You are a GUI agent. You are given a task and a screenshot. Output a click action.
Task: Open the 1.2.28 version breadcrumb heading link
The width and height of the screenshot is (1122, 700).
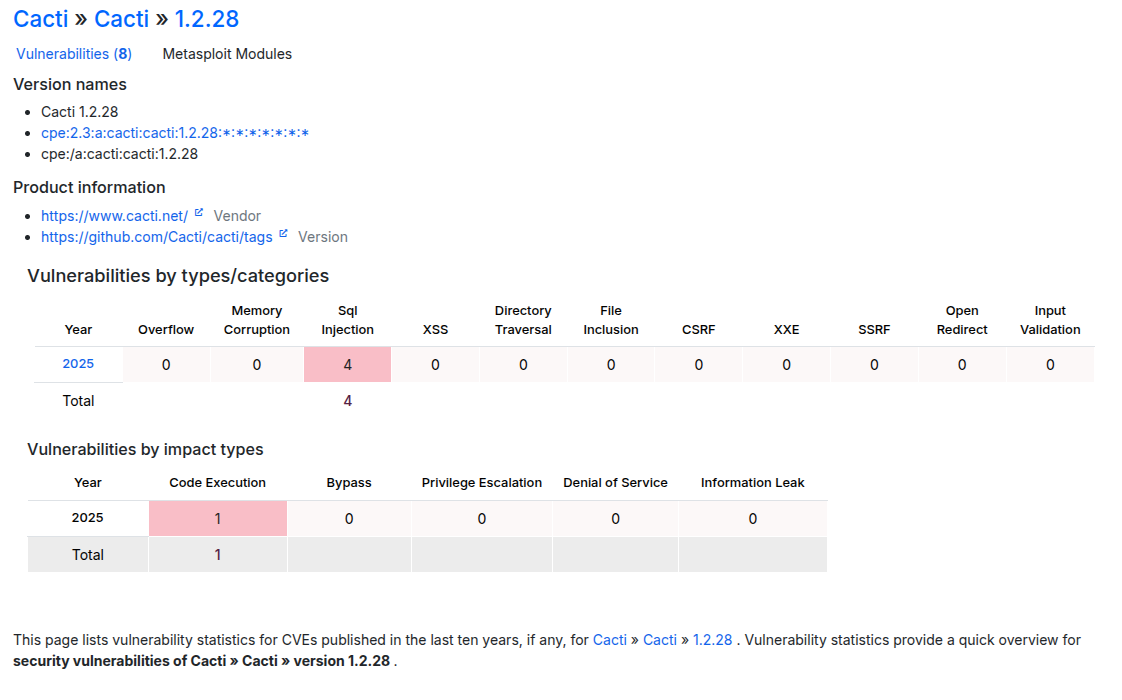pyautogui.click(x=207, y=19)
